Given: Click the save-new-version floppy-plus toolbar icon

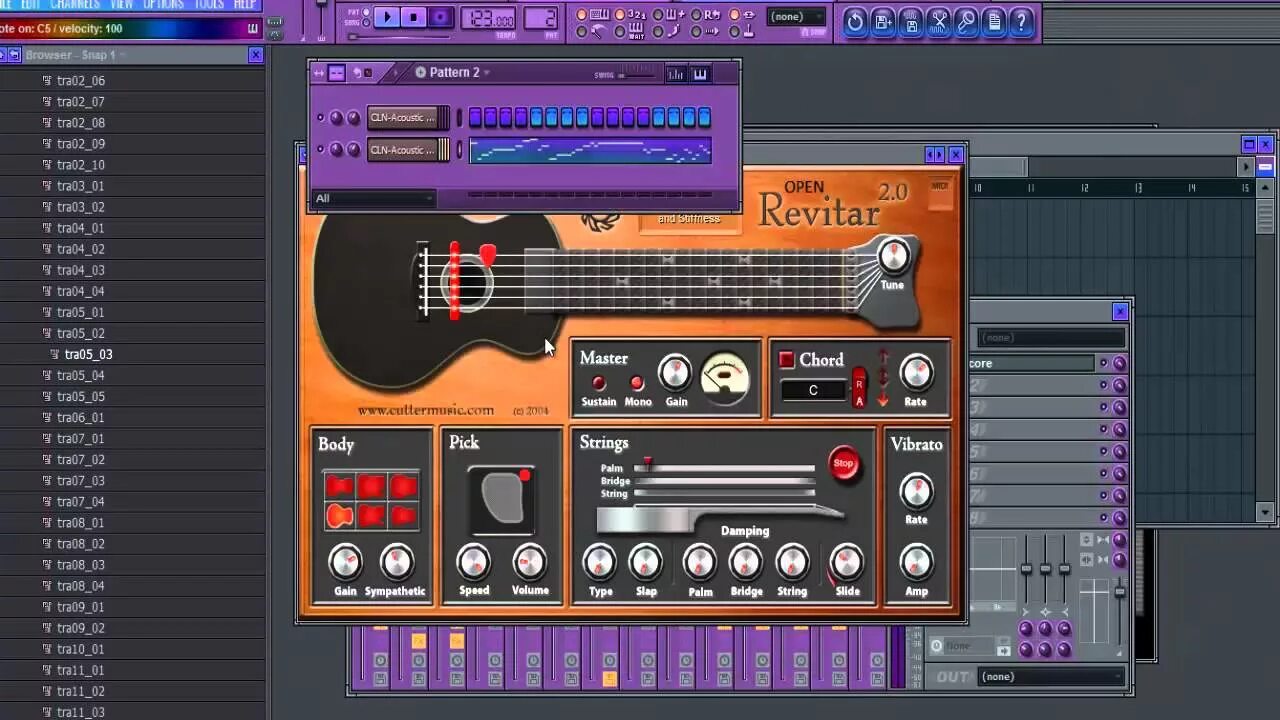Looking at the screenshot, I should point(883,21).
